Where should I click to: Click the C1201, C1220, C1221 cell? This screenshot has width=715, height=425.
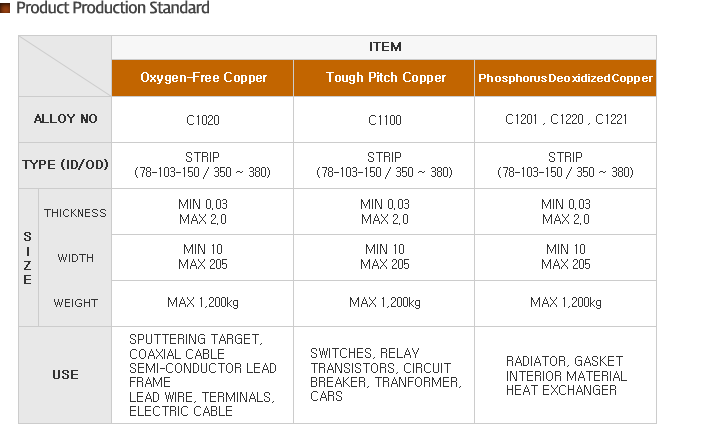[565, 119]
